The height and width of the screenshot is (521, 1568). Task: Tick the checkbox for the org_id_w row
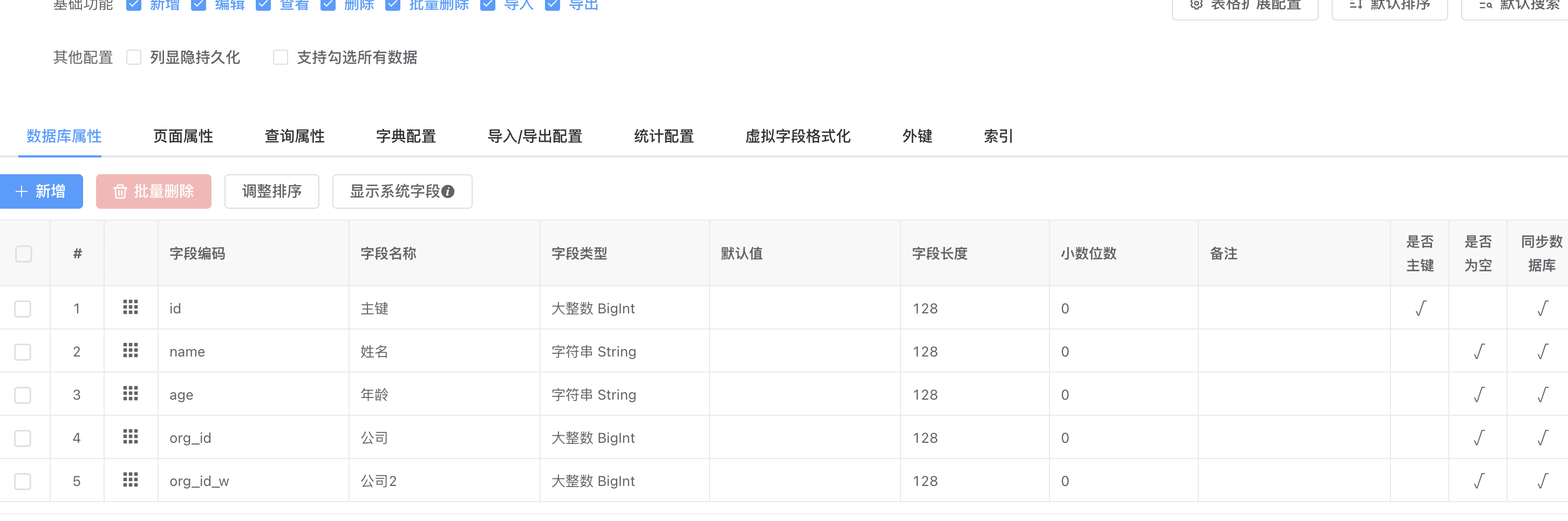click(x=23, y=482)
